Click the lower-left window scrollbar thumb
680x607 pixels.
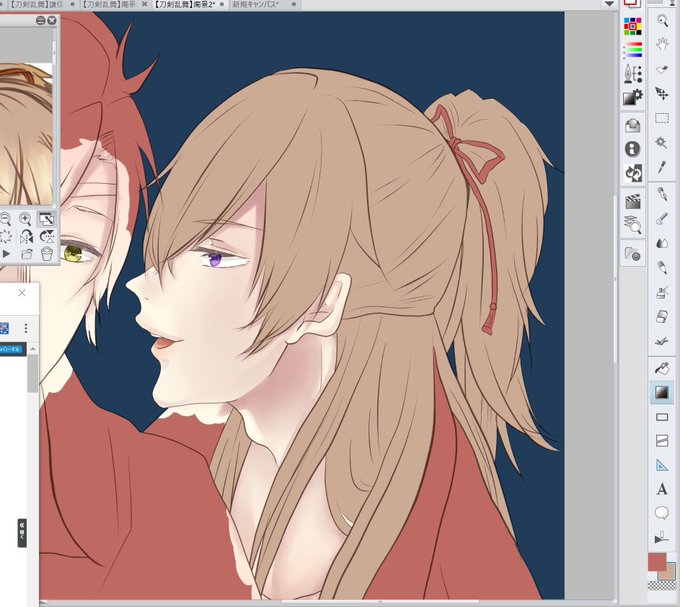click(x=33, y=373)
